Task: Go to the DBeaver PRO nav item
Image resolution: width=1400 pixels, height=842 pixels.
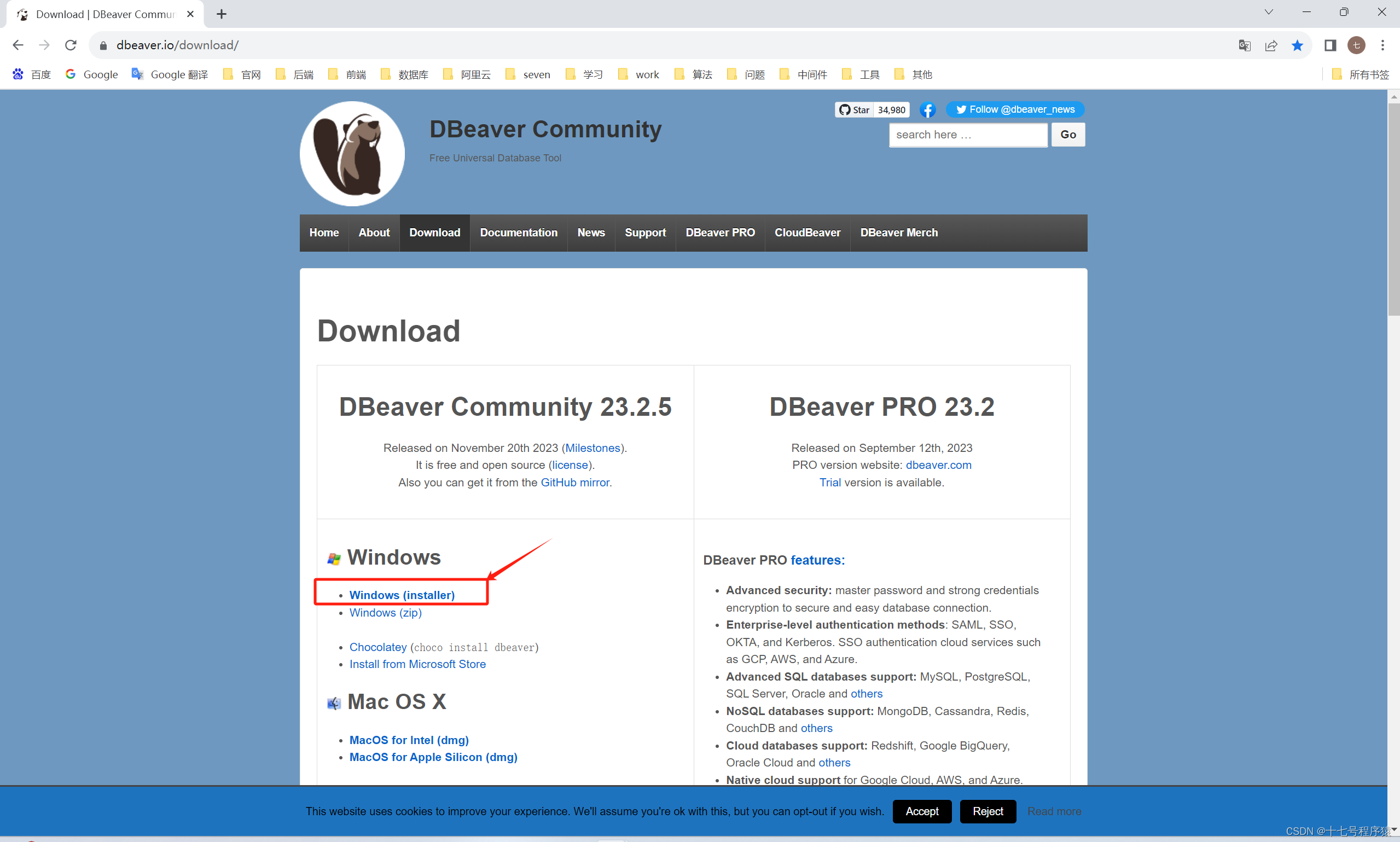Action: (x=720, y=233)
